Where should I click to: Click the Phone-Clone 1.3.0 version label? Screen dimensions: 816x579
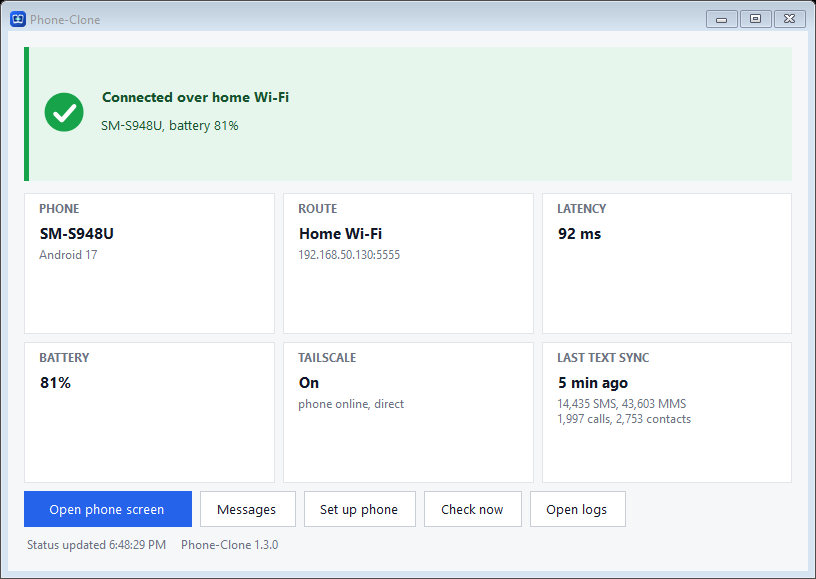coord(230,545)
